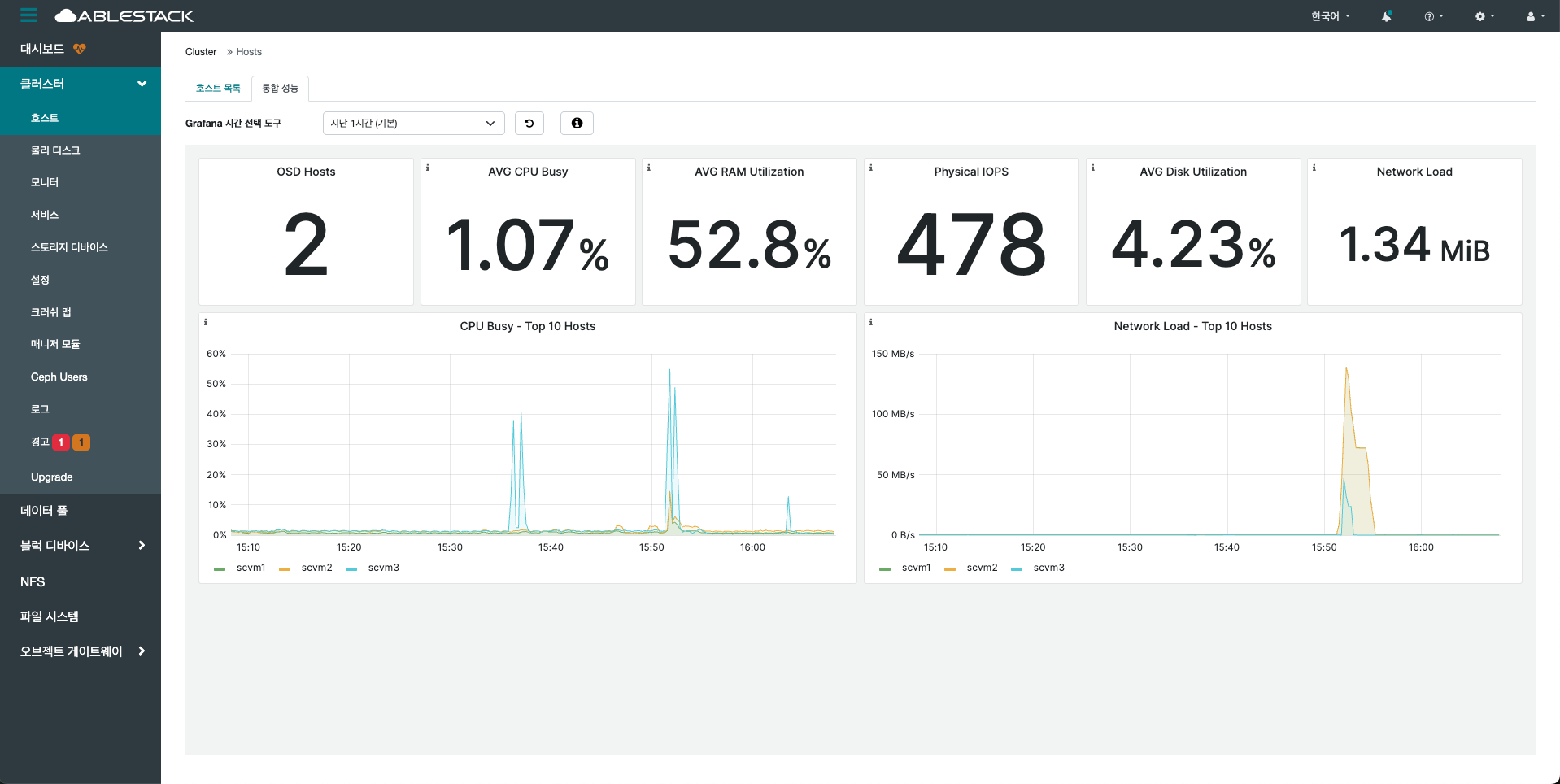1560x784 pixels.
Task: Open the 한국어 language selector
Action: pyautogui.click(x=1330, y=16)
